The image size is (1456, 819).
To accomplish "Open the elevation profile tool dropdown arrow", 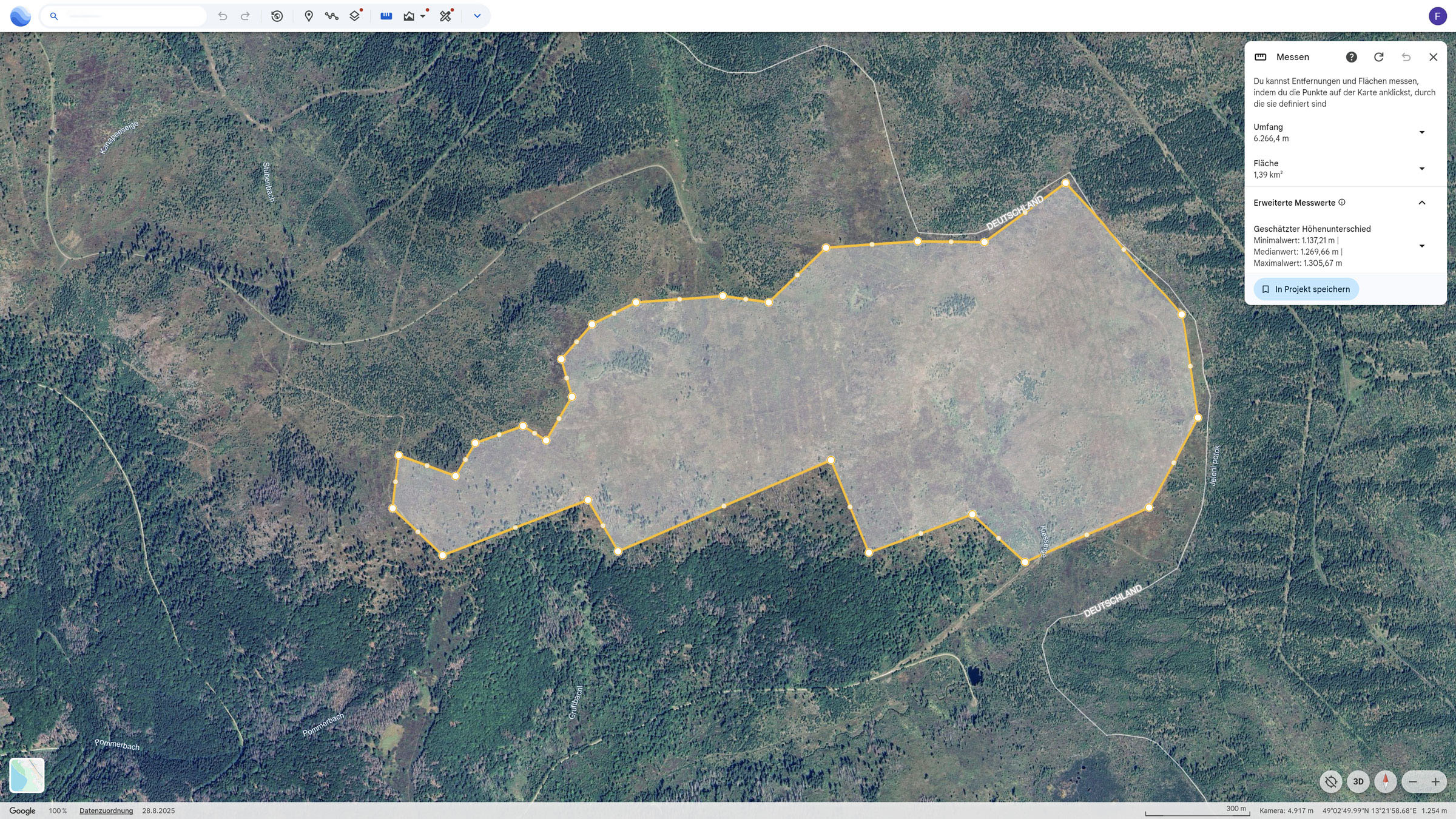I will pyautogui.click(x=423, y=16).
